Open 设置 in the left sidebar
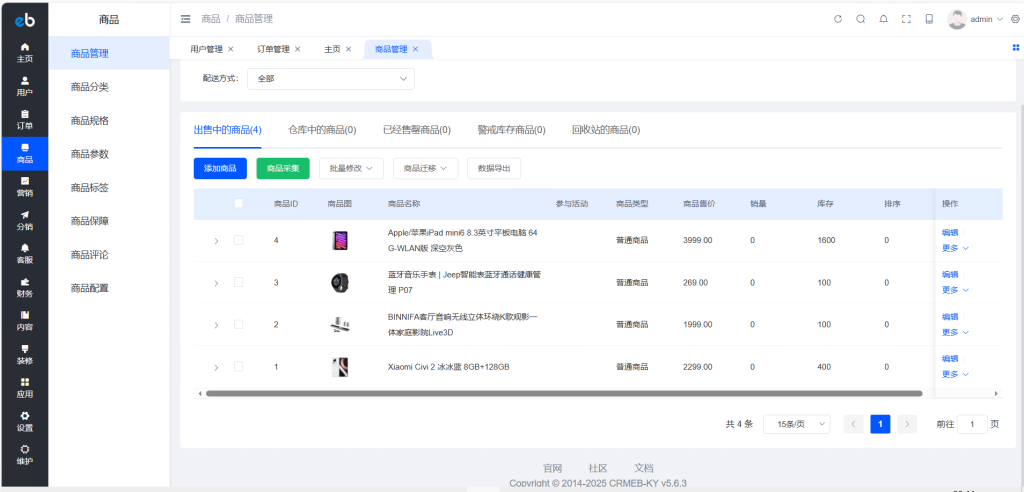This screenshot has width=1024, height=492. click(x=24, y=421)
